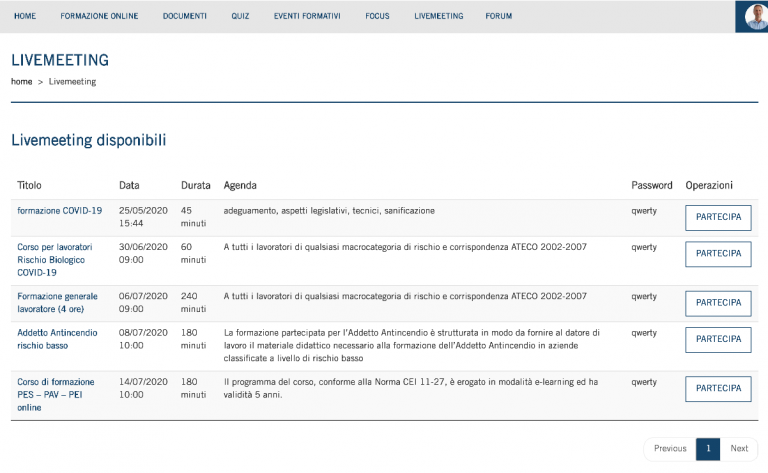Click PARTECIPA for PES – PAV – PEI course
768x473 pixels.
719,389
